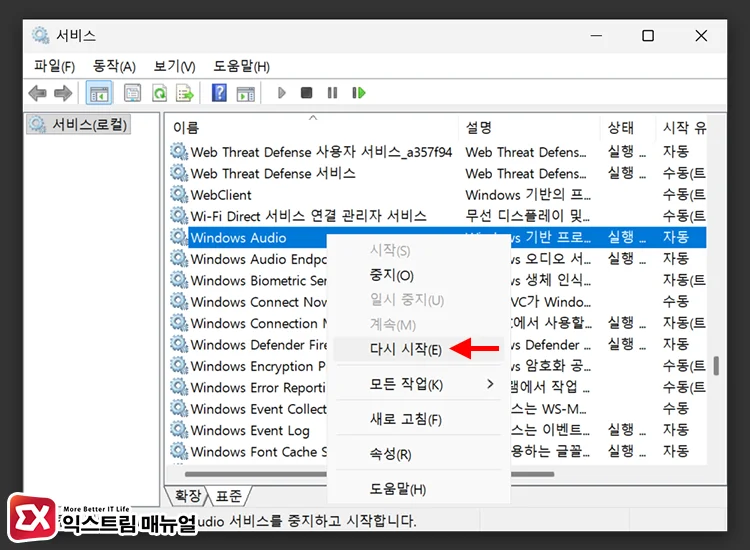Select the Windows Error Reporting row
Image resolution: width=750 pixels, height=550 pixels.
pyautogui.click(x=258, y=387)
